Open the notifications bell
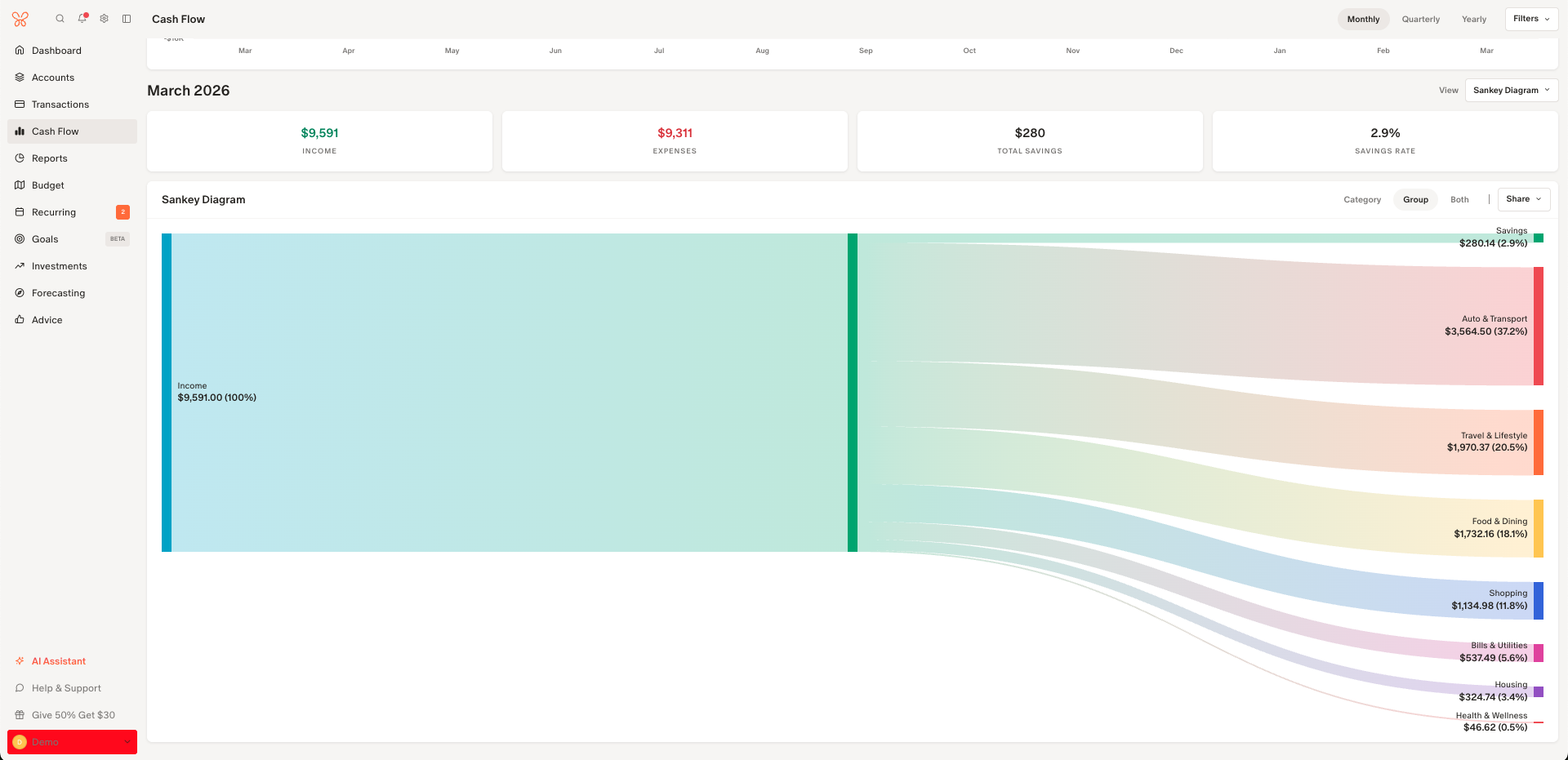The height and width of the screenshot is (760, 1568). click(x=82, y=19)
